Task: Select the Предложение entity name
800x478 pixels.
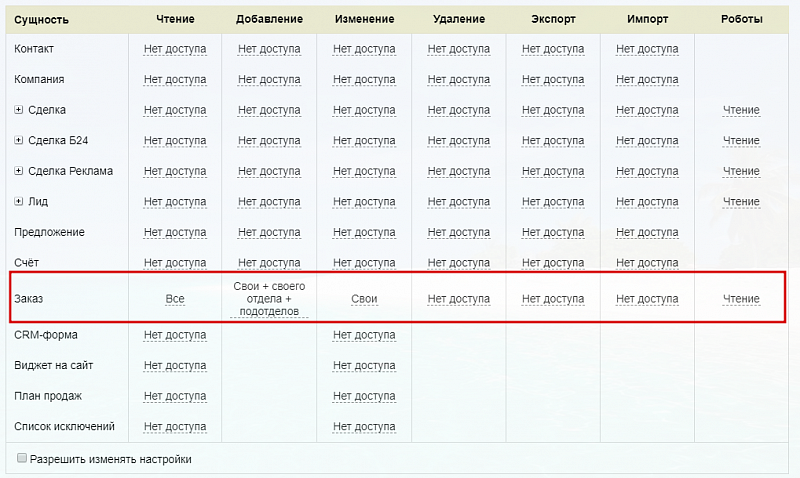Action: pyautogui.click(x=49, y=232)
